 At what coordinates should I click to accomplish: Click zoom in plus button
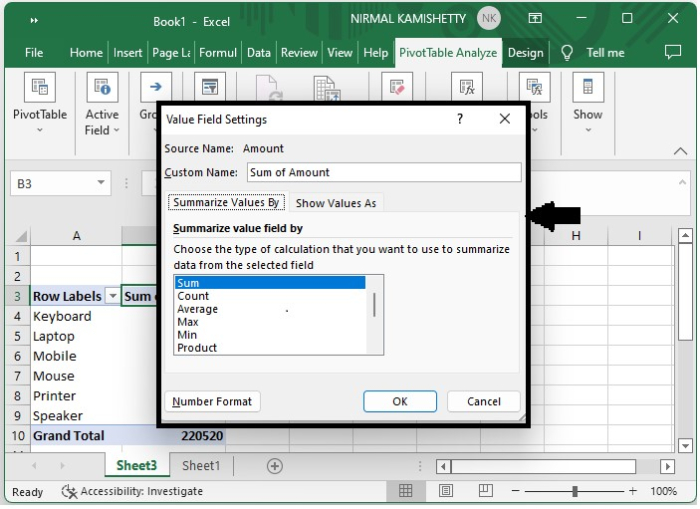633,491
